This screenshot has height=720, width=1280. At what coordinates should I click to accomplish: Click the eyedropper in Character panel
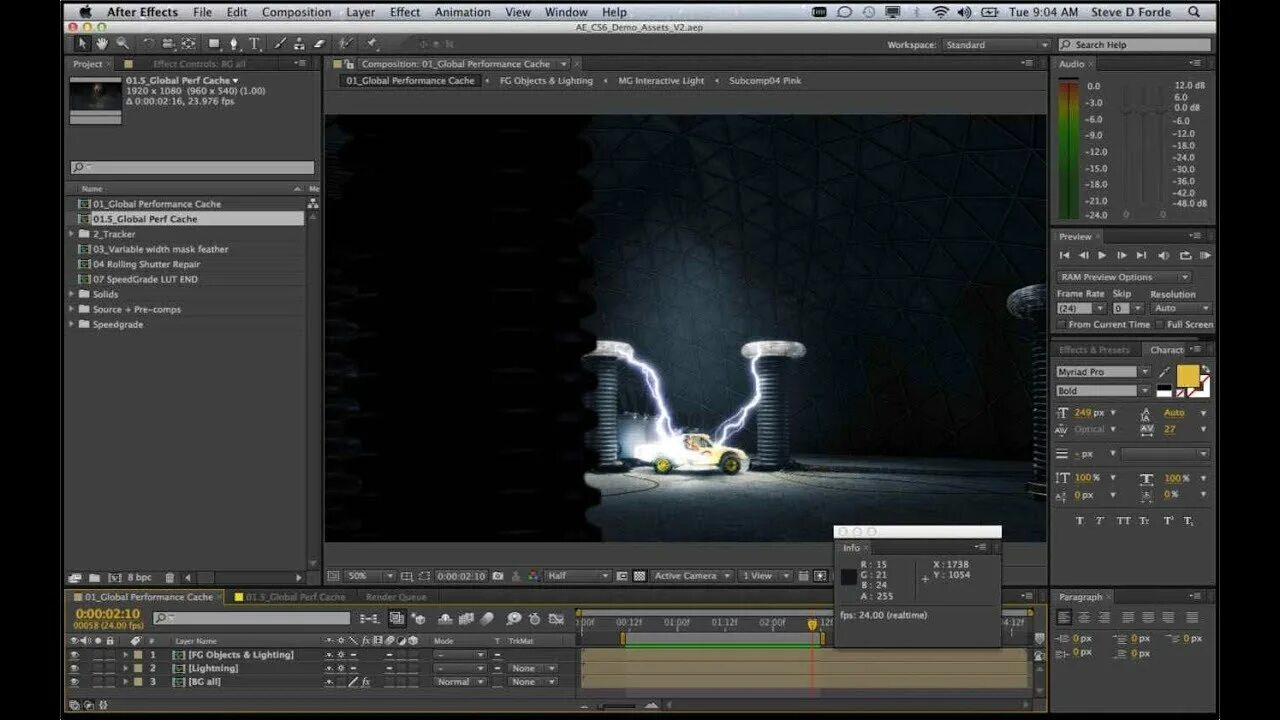1163,372
